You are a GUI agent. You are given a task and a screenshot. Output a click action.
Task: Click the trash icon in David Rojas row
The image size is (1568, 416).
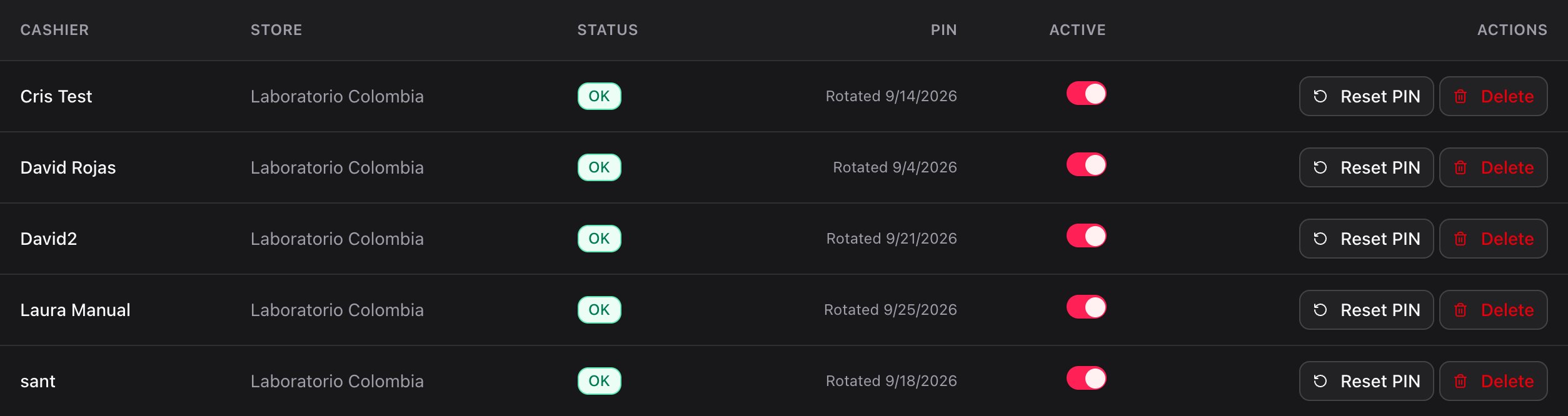pos(1460,167)
